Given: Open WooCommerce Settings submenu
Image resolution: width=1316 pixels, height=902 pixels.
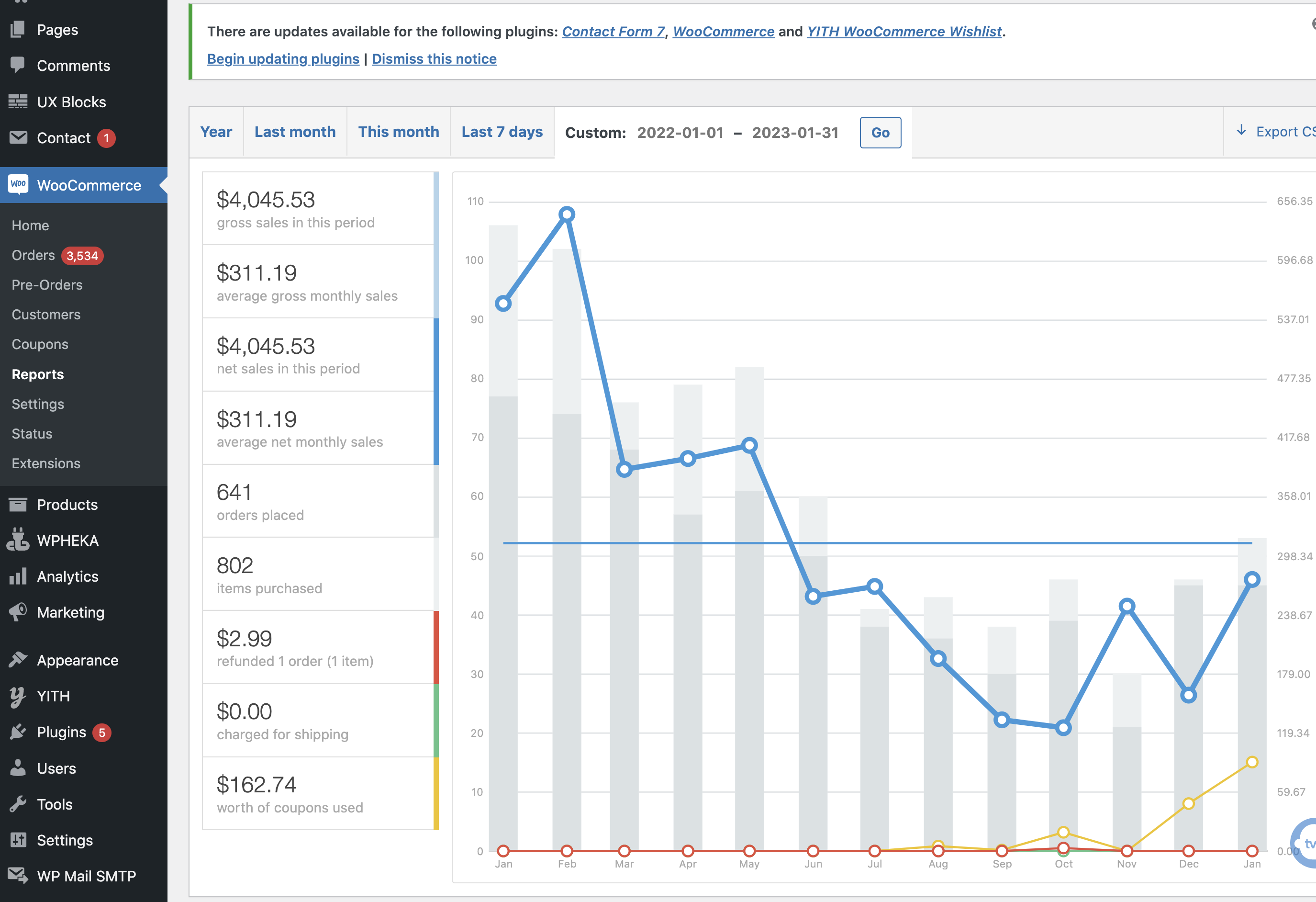Looking at the screenshot, I should pyautogui.click(x=38, y=404).
